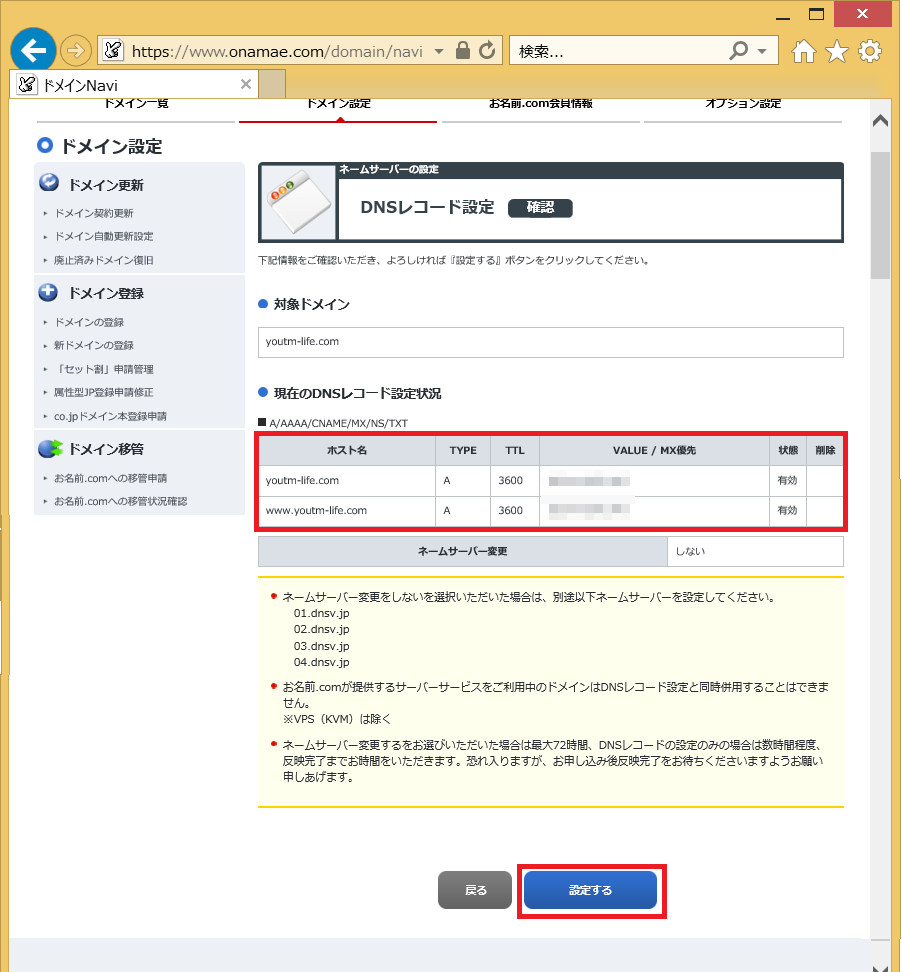This screenshot has width=902, height=972.
Task: Click the browser forward arrow button
Action: 76,50
